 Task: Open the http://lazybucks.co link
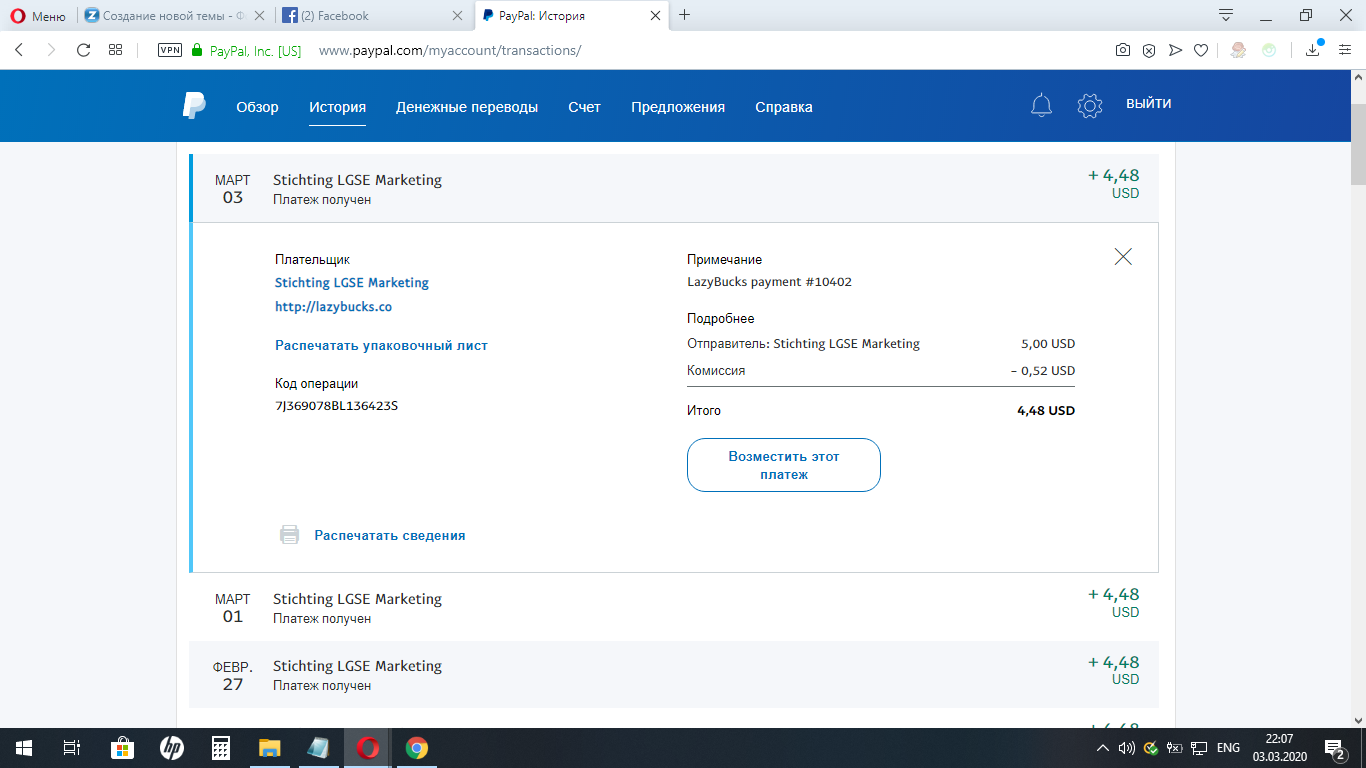click(x=333, y=307)
